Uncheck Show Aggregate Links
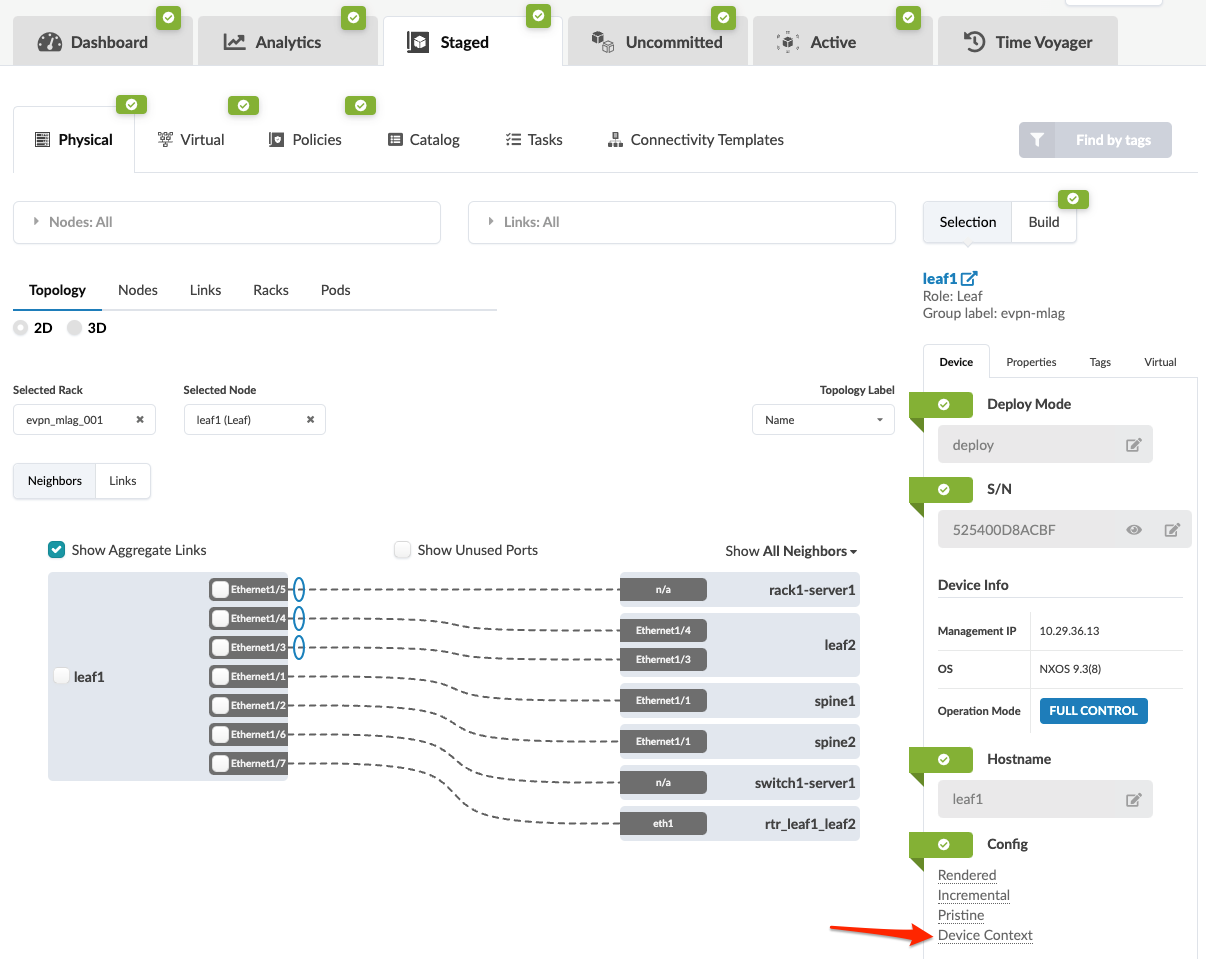Viewport: 1206px width, 959px height. pos(57,550)
